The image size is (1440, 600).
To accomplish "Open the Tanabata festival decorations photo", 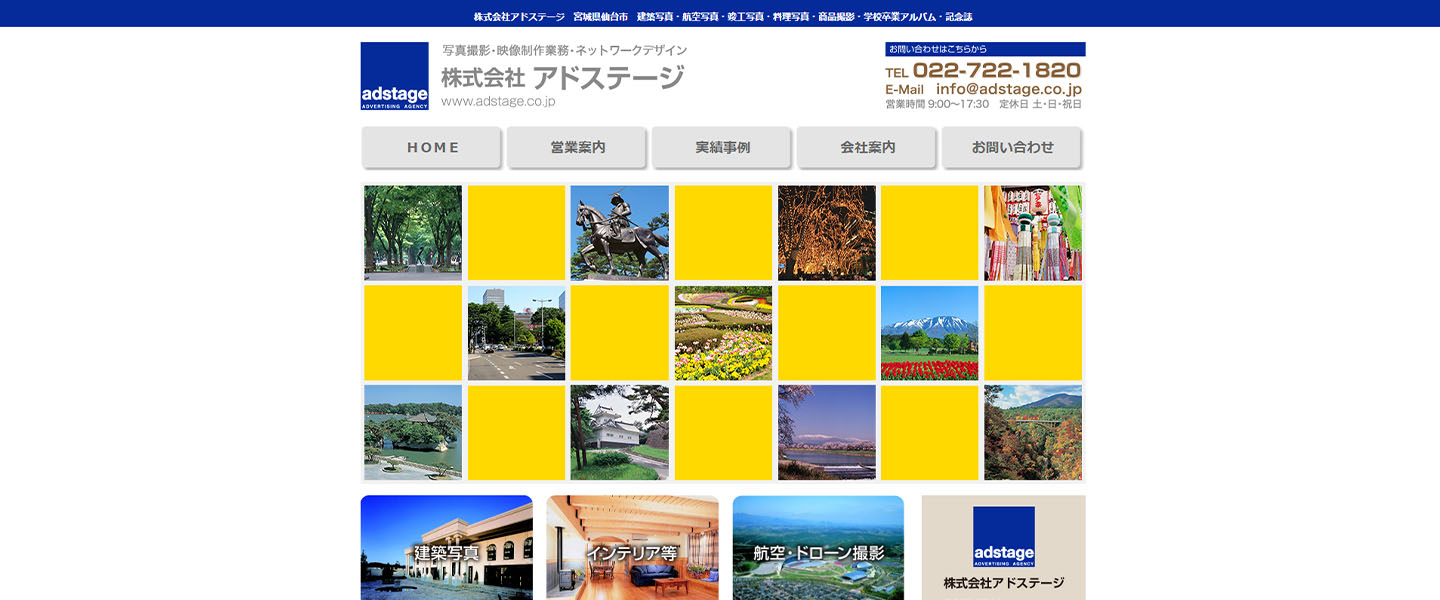I will tap(1033, 232).
